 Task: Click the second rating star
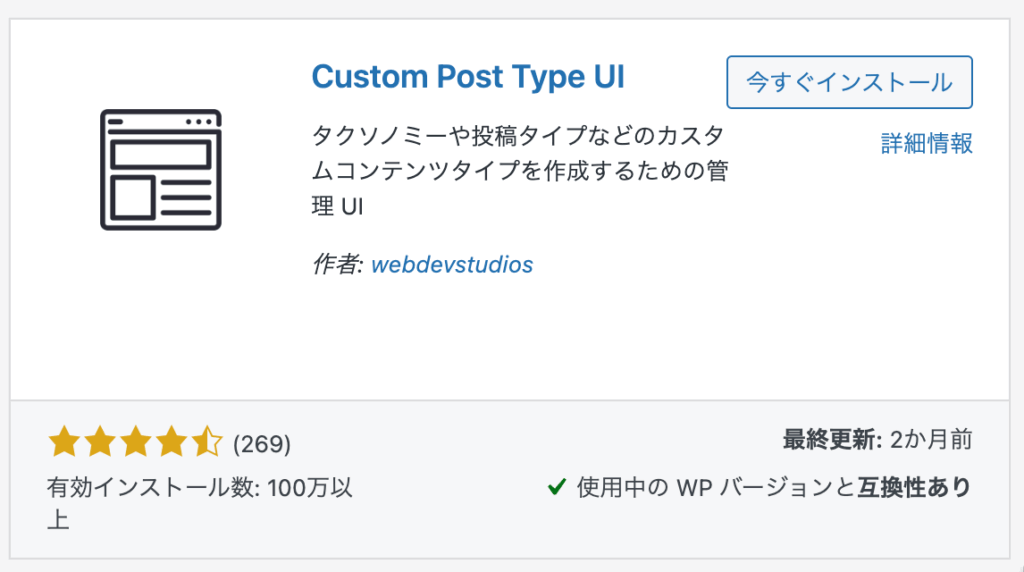(x=100, y=441)
